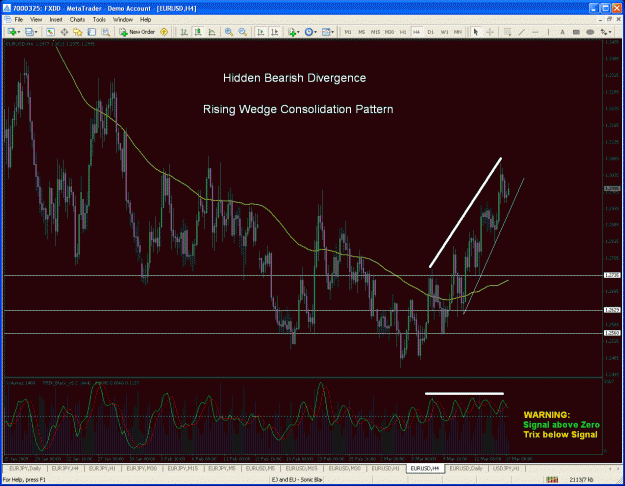Screen dimensions: 625x486
Task: Select the M15 timeframe
Action: tap(375, 32)
